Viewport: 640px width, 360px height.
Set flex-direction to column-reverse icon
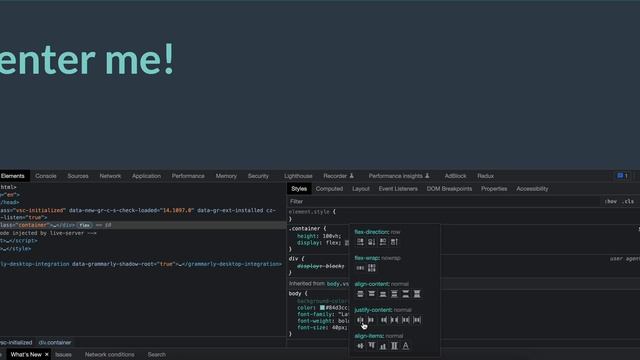[x=394, y=242]
